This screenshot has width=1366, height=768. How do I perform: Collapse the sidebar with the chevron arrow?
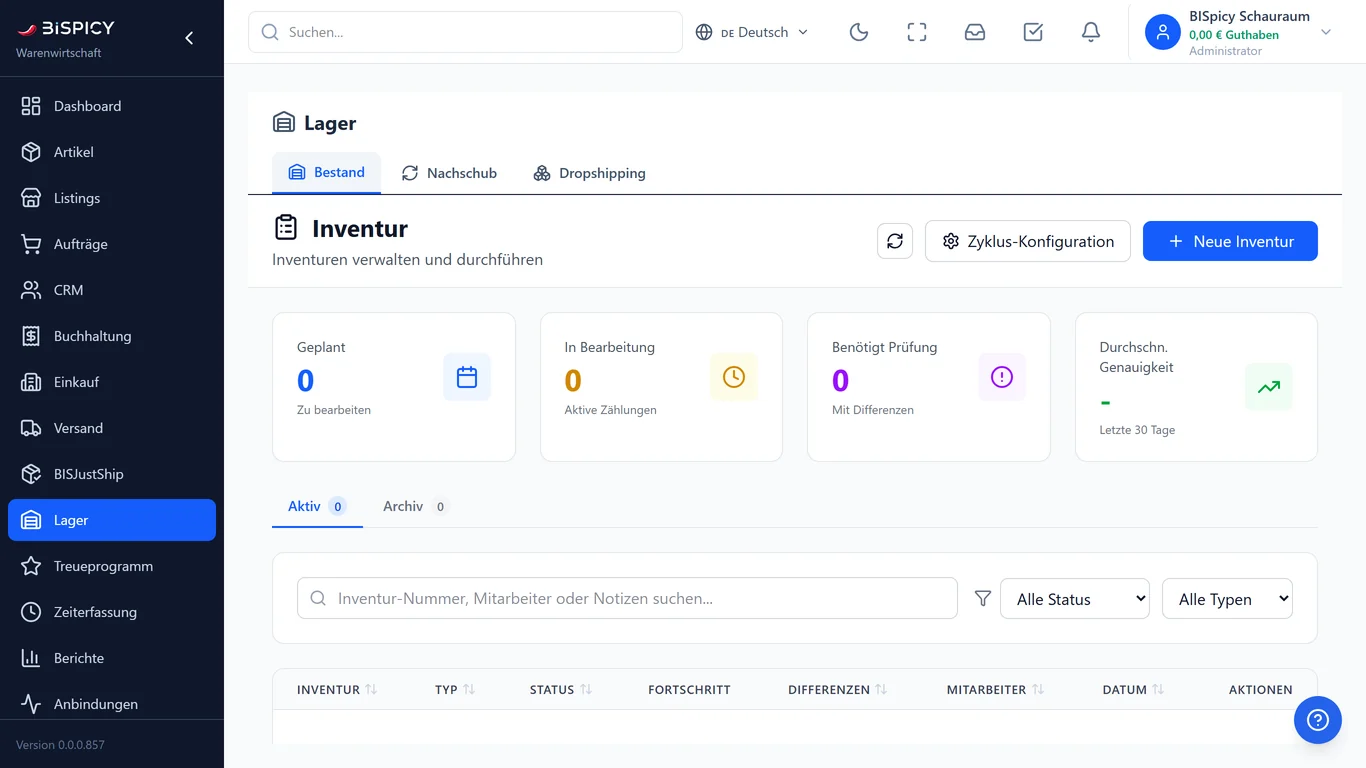pos(189,38)
